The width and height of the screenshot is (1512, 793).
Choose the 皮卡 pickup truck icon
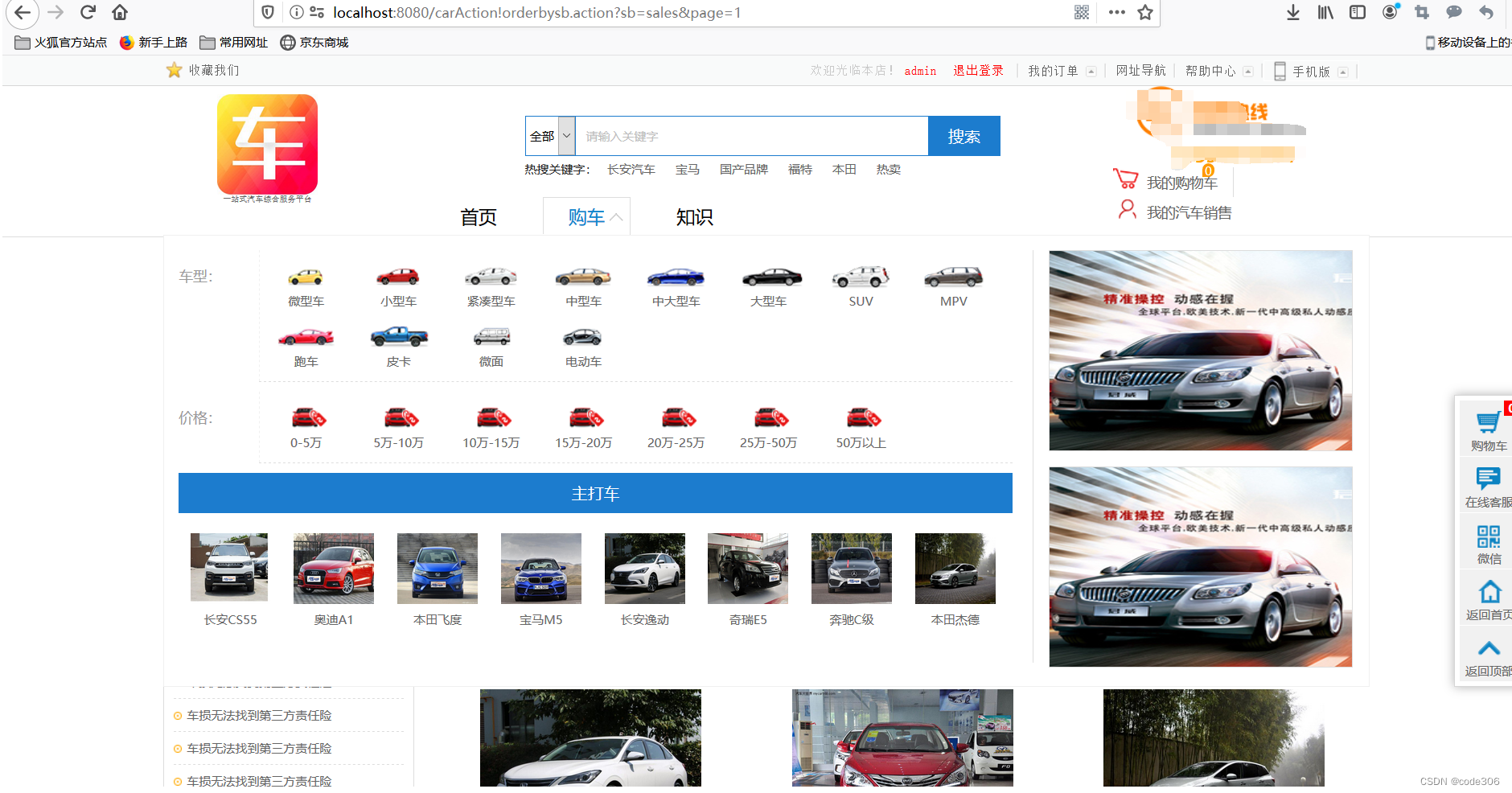[399, 336]
